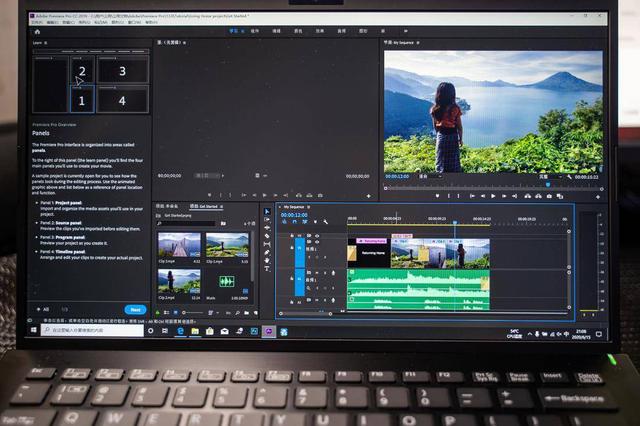Viewport: 640px width, 426px height.
Task: Toggle snap magnet in timeline header
Action: 294,222
